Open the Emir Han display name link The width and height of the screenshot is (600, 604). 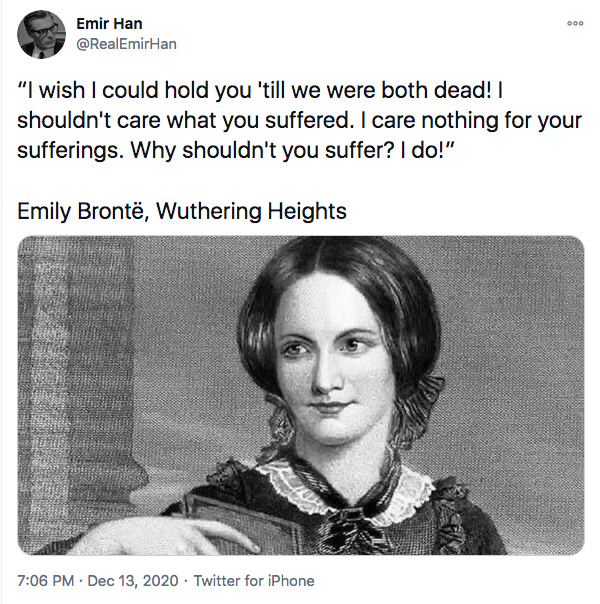[x=109, y=24]
